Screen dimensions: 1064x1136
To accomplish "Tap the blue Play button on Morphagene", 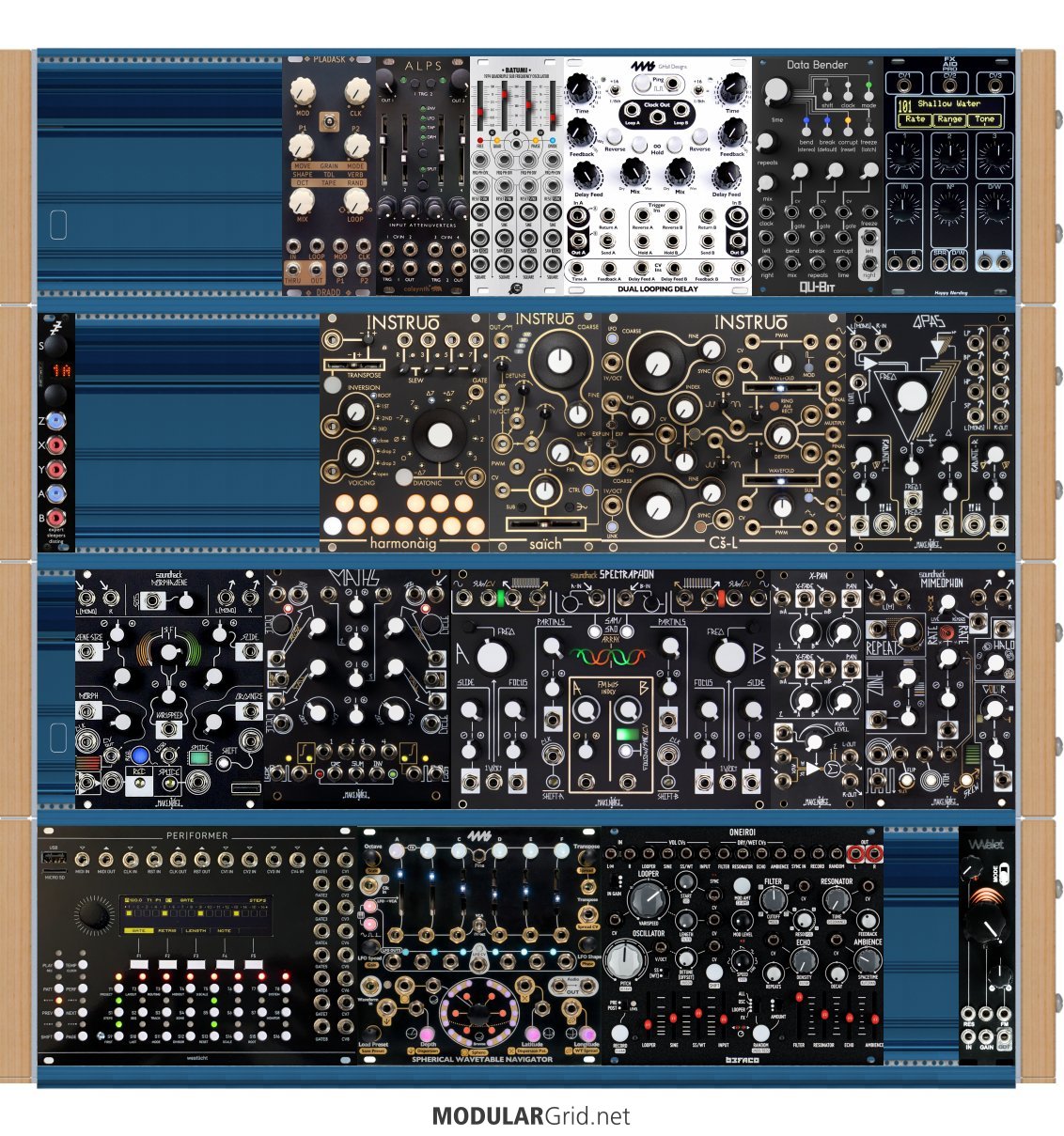I will 139,755.
